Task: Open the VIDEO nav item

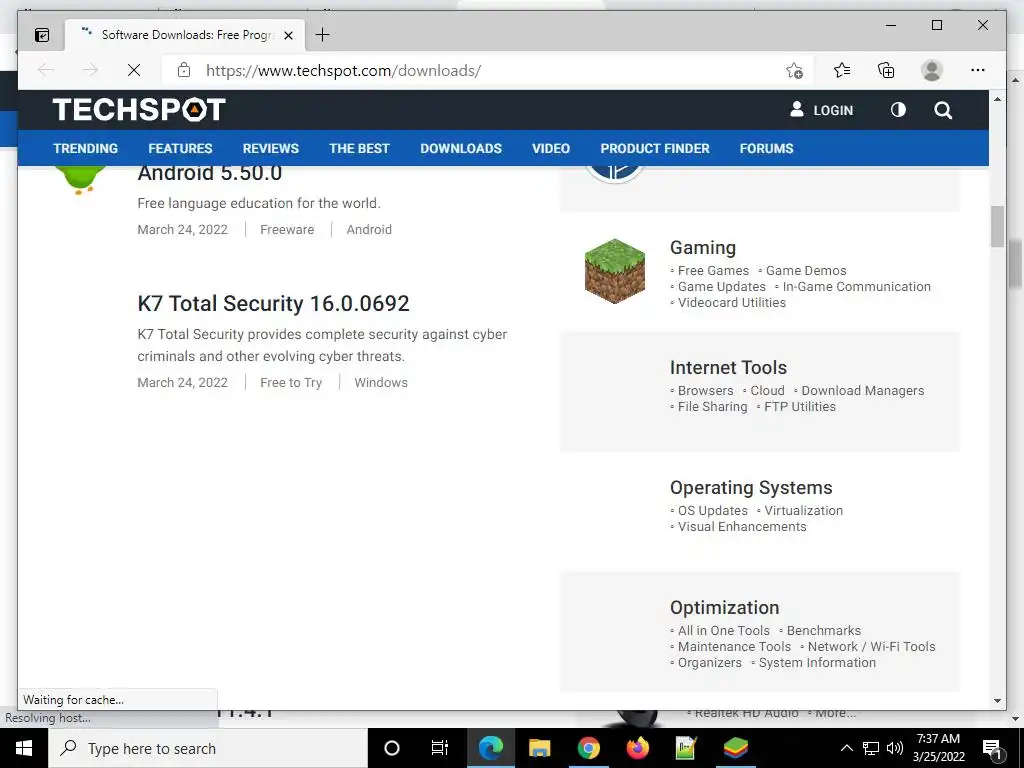Action: [551, 148]
